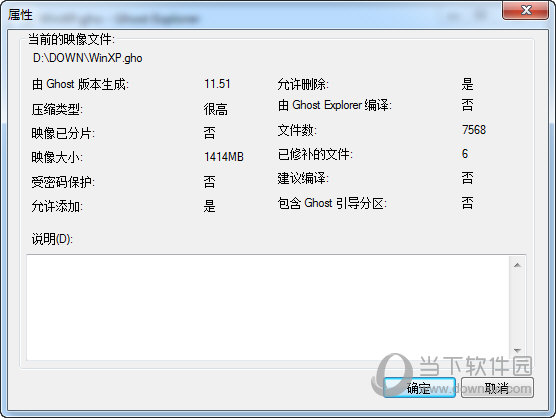
Task: Select 否 value beside 包含 Ghost 引导分区
Action: (467, 203)
